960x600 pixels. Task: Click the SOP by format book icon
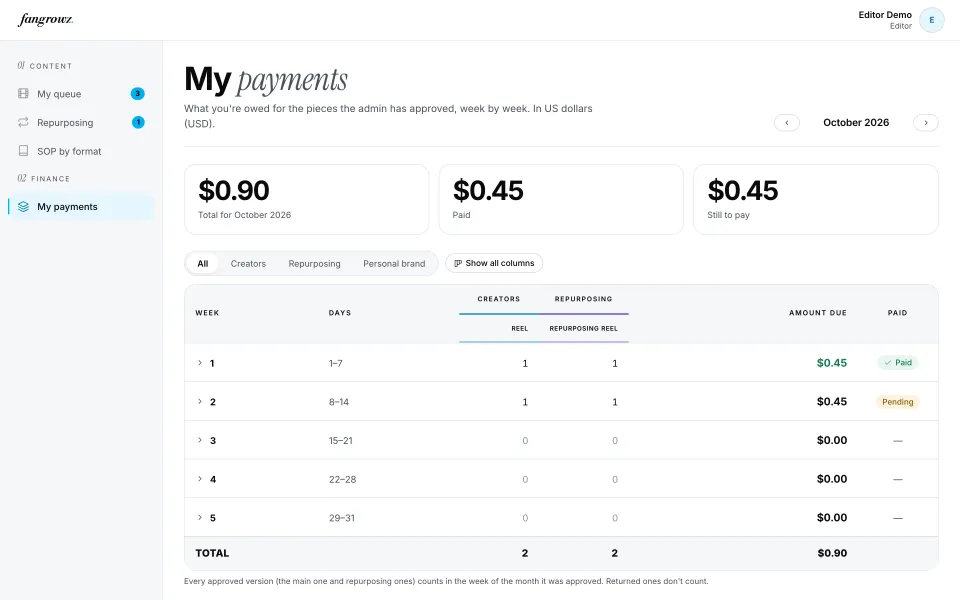pyautogui.click(x=23, y=151)
